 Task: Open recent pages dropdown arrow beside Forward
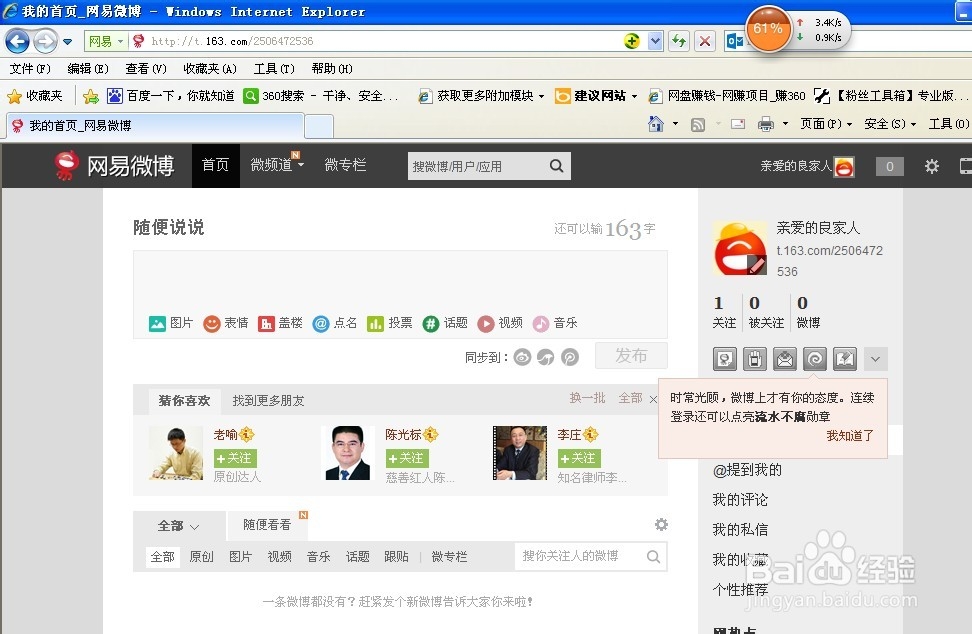point(67,42)
